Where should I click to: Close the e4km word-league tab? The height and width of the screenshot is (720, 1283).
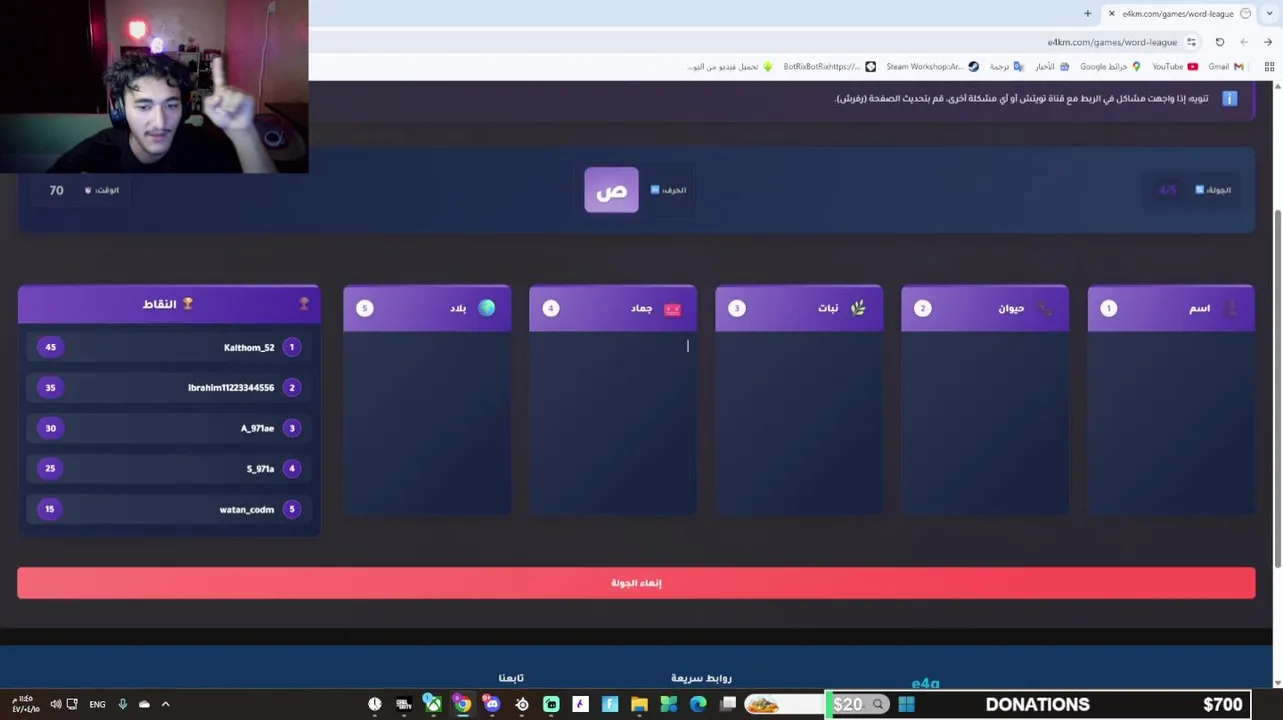coord(1111,14)
